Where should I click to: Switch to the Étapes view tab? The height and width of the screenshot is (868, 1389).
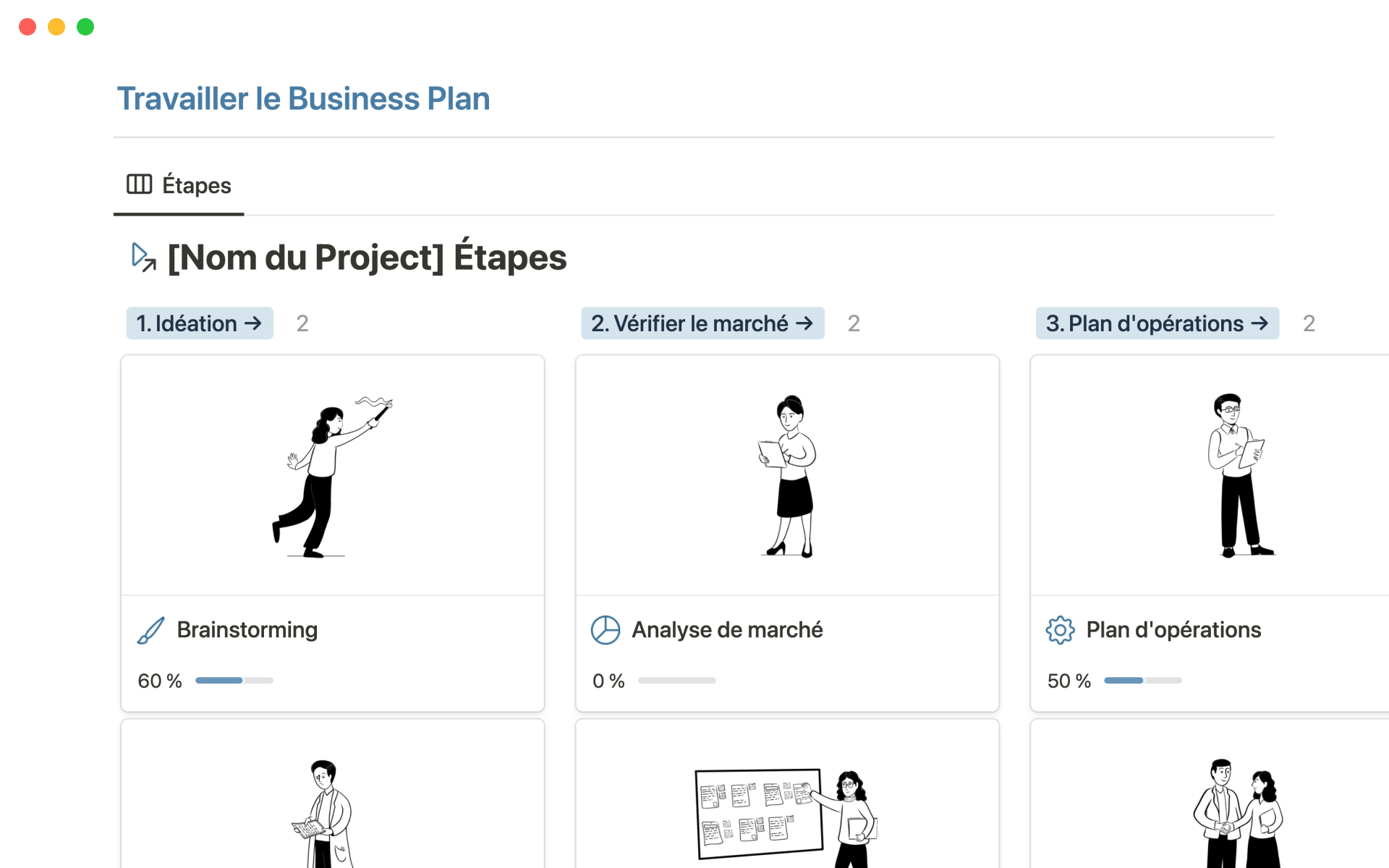(195, 185)
